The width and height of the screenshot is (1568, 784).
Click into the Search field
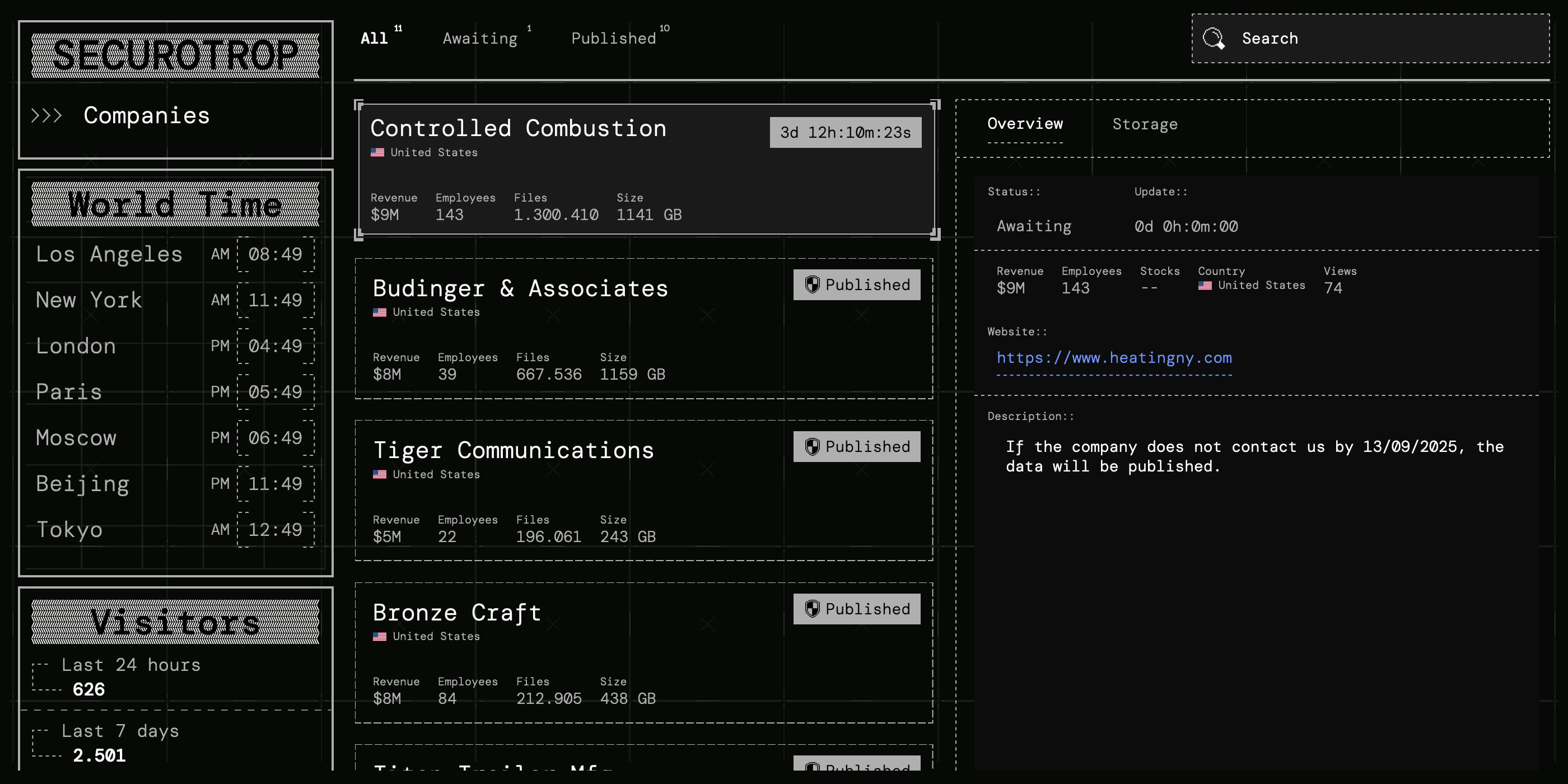click(x=1371, y=38)
